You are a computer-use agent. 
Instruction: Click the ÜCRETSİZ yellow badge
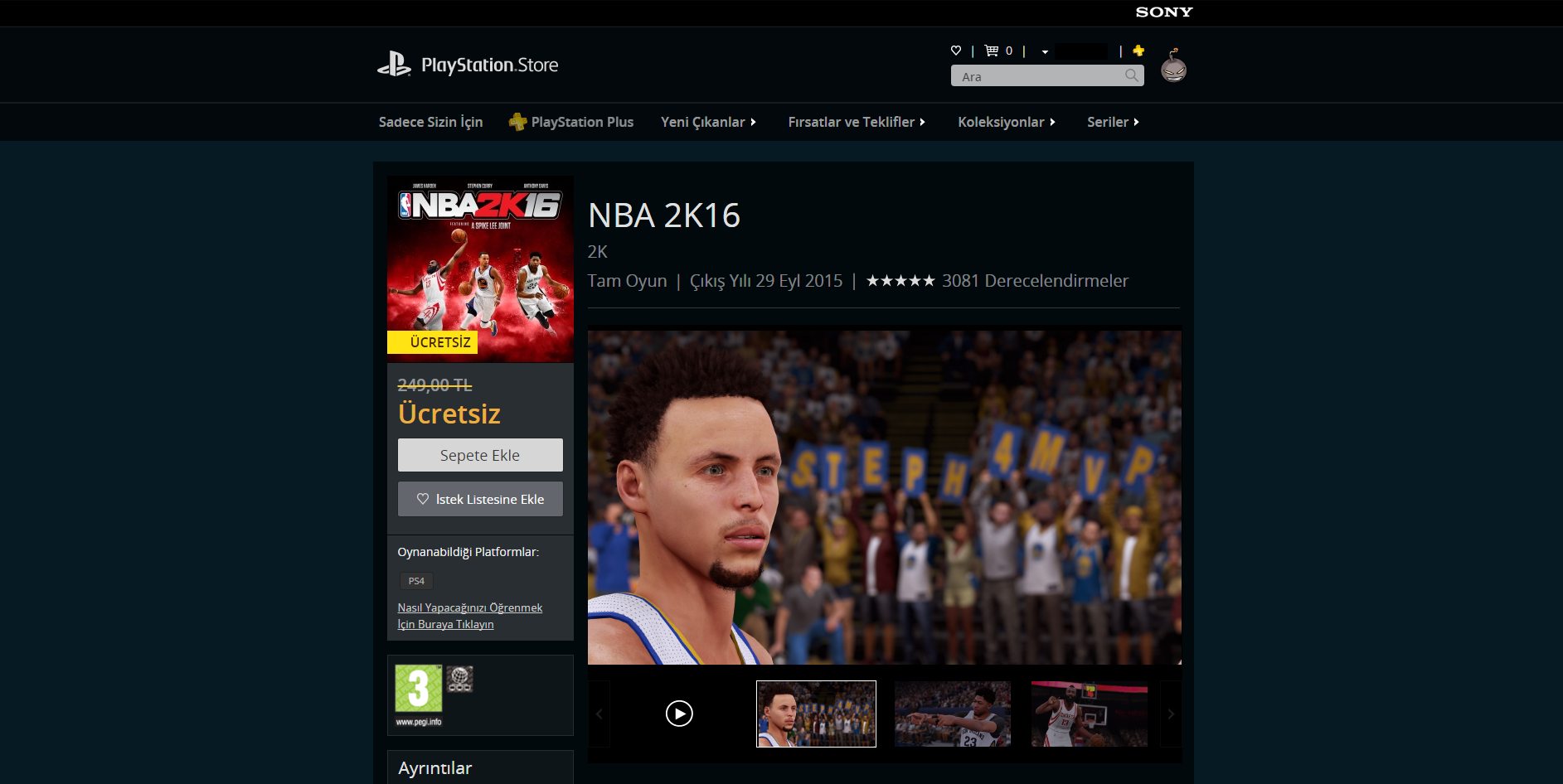432,342
